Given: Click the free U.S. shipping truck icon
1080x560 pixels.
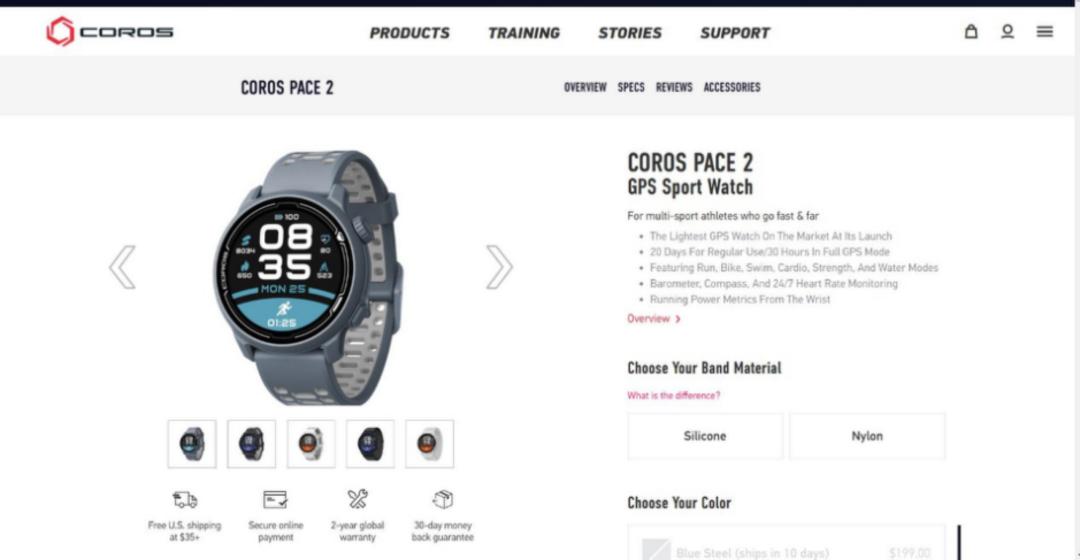Looking at the screenshot, I should click(x=185, y=499).
